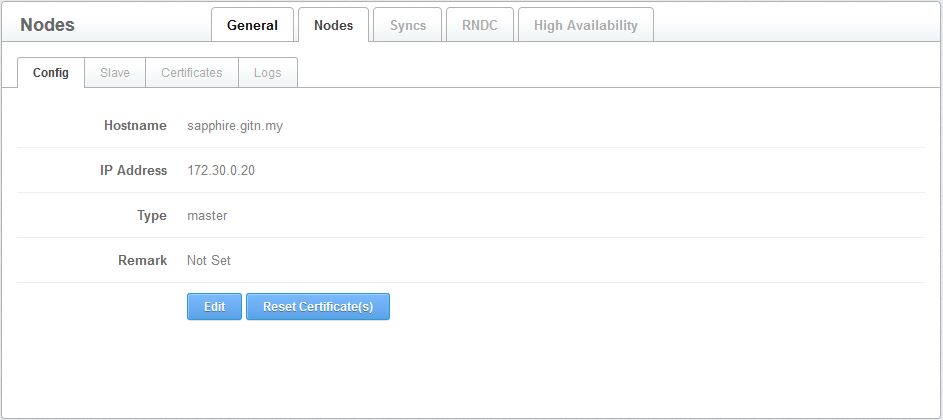
Task: Switch to the Syncs tab
Action: [x=407, y=25]
